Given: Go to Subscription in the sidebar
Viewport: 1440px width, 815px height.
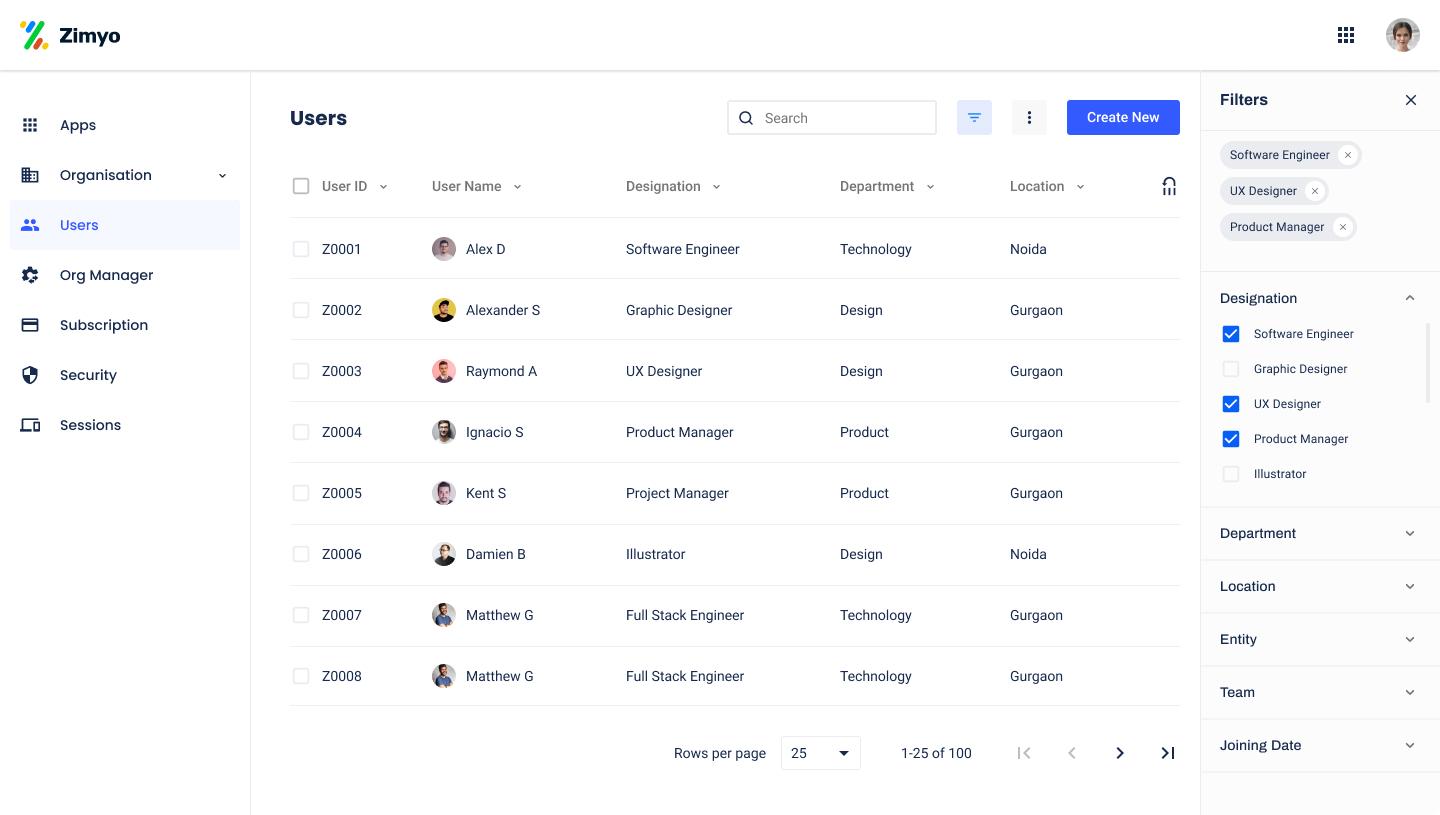Looking at the screenshot, I should coord(104,325).
